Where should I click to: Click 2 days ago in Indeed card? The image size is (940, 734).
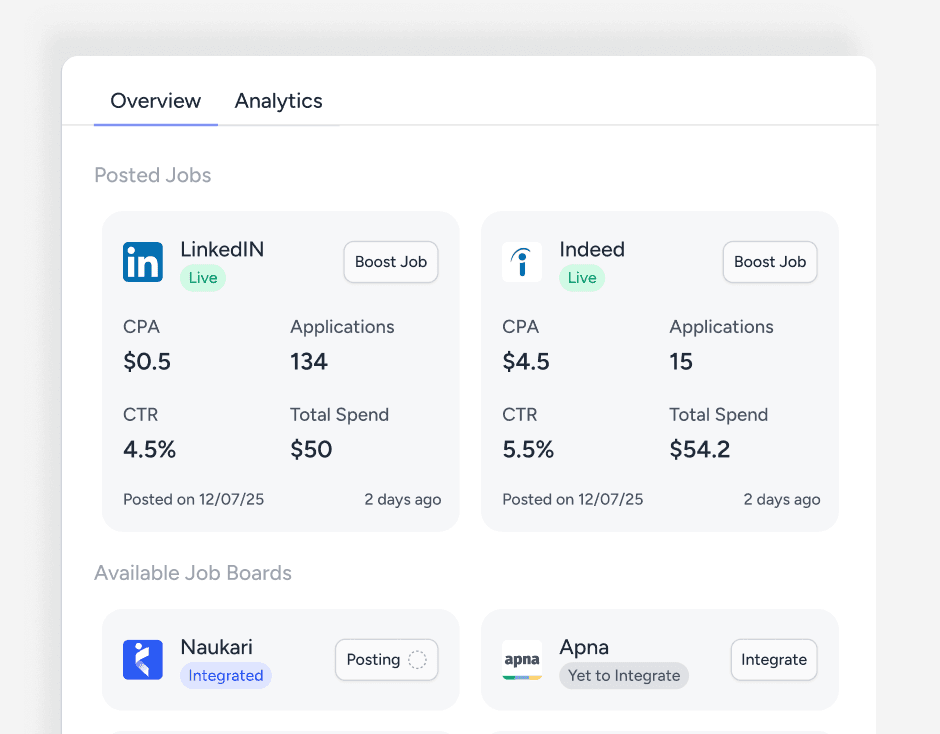click(782, 500)
